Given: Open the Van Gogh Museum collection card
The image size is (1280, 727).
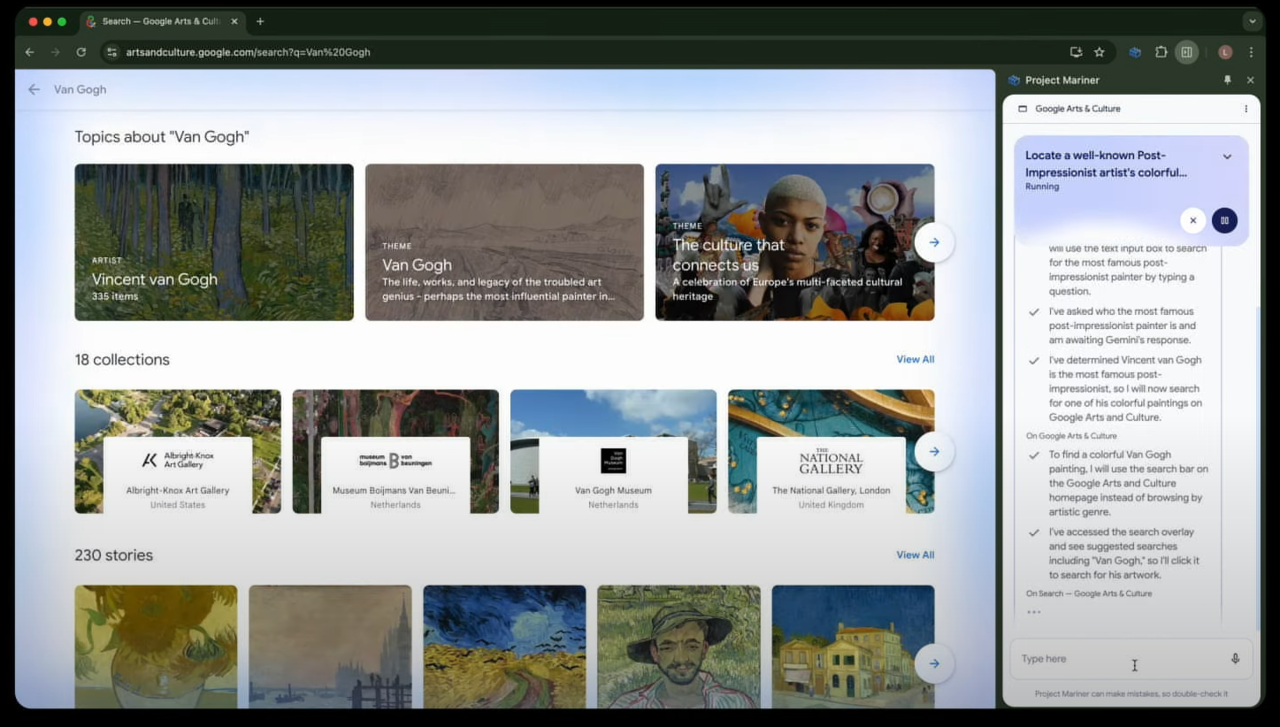Looking at the screenshot, I should coord(613,452).
